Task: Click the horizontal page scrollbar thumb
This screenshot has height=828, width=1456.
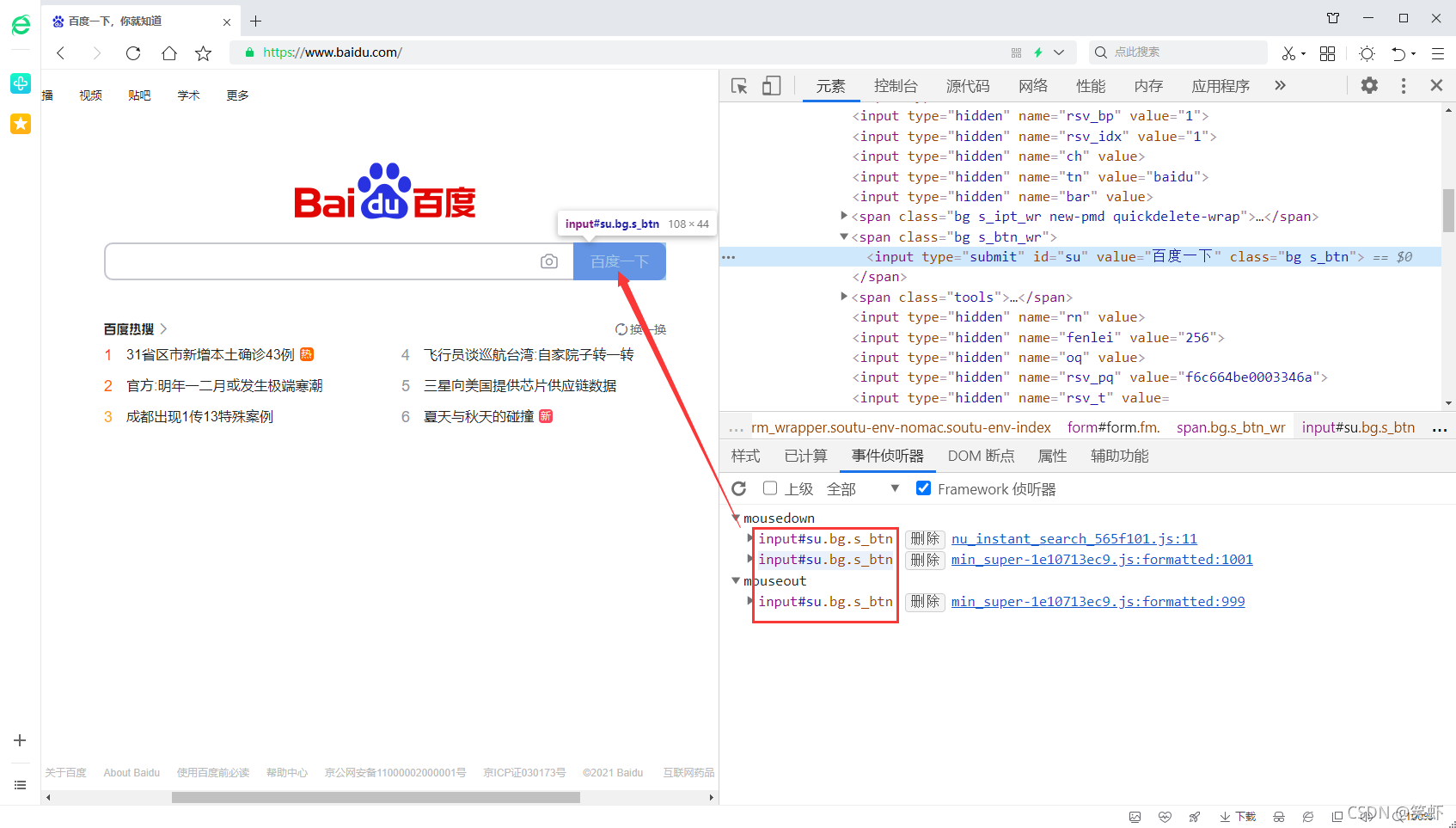Action: (376, 797)
